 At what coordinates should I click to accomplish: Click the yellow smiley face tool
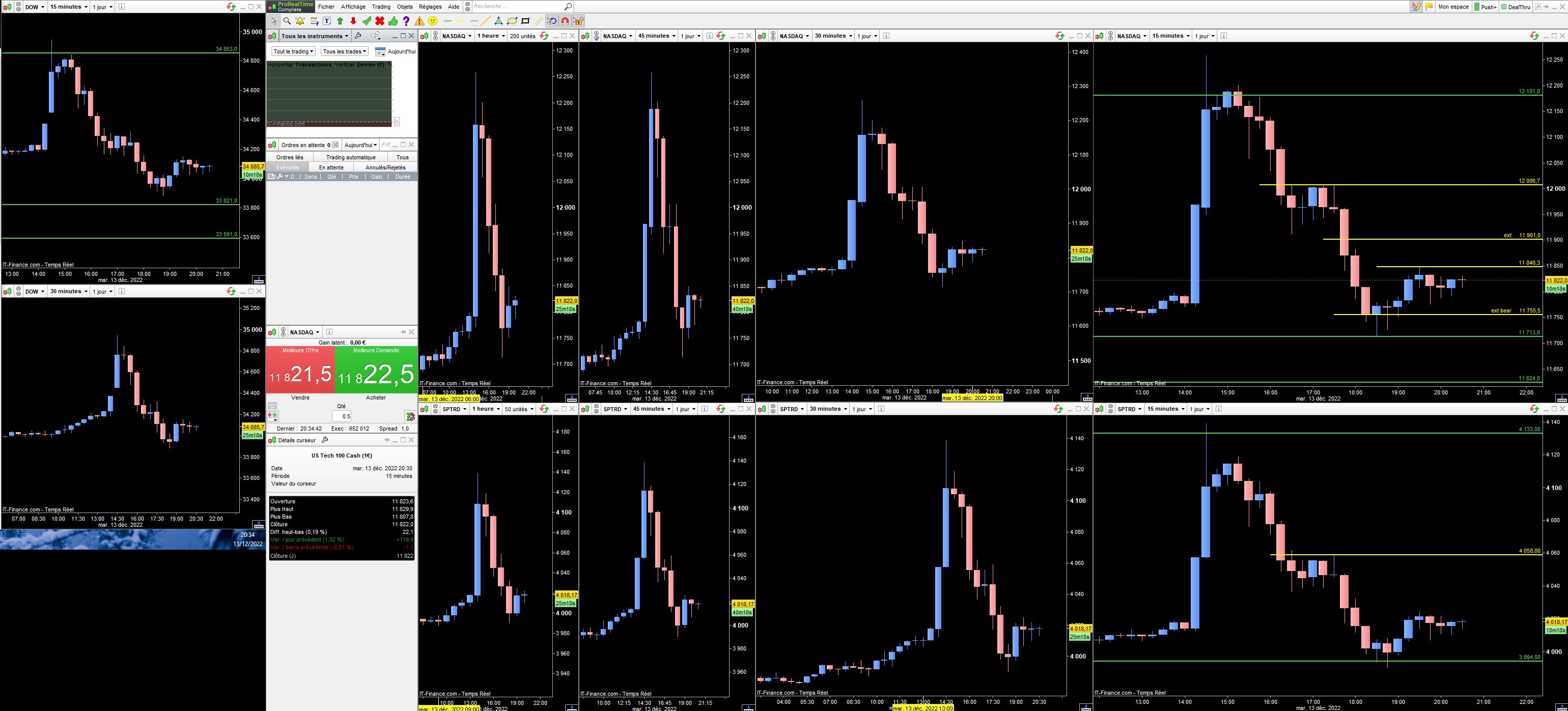[433, 21]
